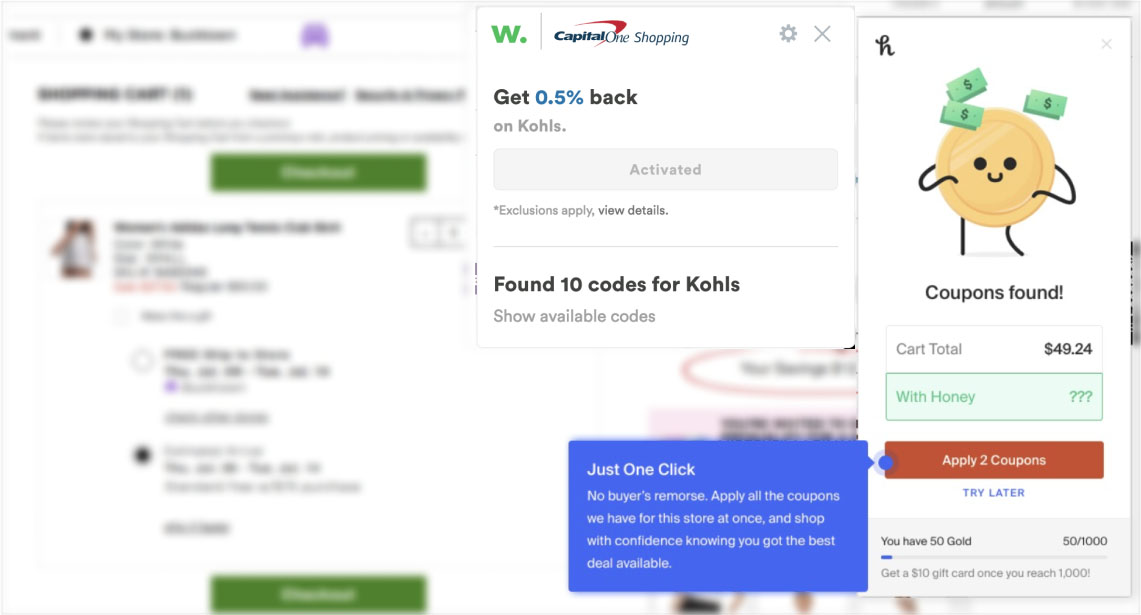Select the selected standard shipping radio option

coord(142,456)
